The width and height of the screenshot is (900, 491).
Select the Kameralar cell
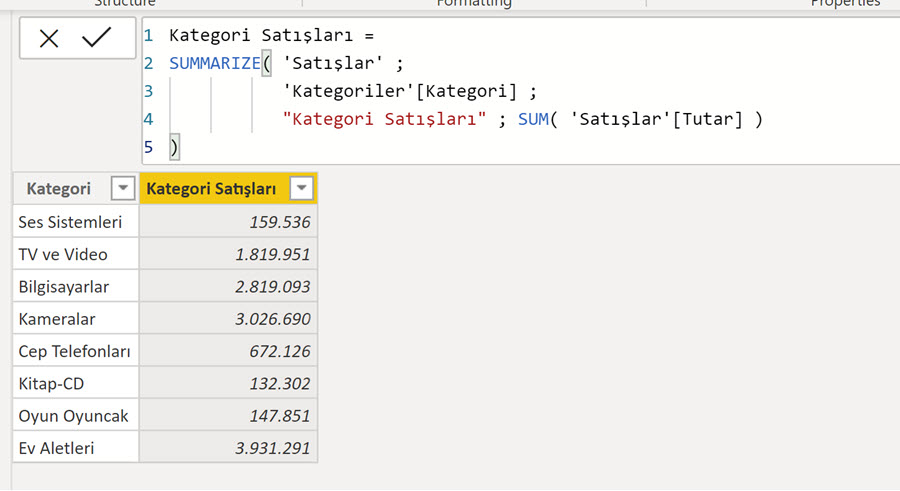[76, 319]
